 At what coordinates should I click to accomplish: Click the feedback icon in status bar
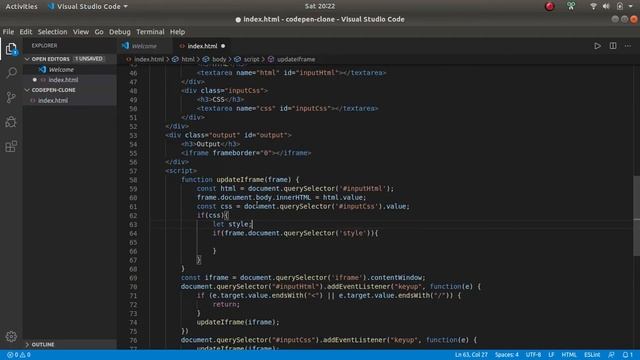pyautogui.click(x=611, y=355)
